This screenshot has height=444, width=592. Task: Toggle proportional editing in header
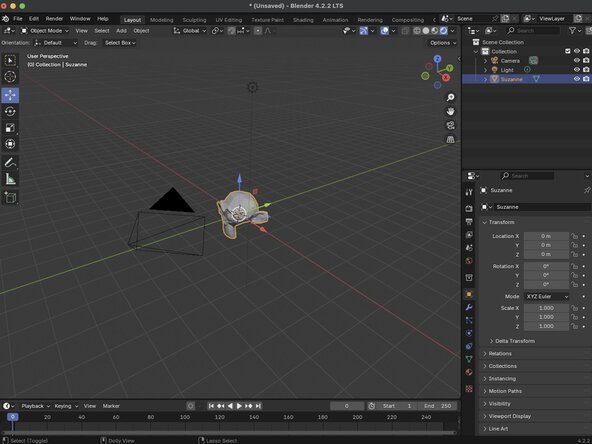pos(258,31)
